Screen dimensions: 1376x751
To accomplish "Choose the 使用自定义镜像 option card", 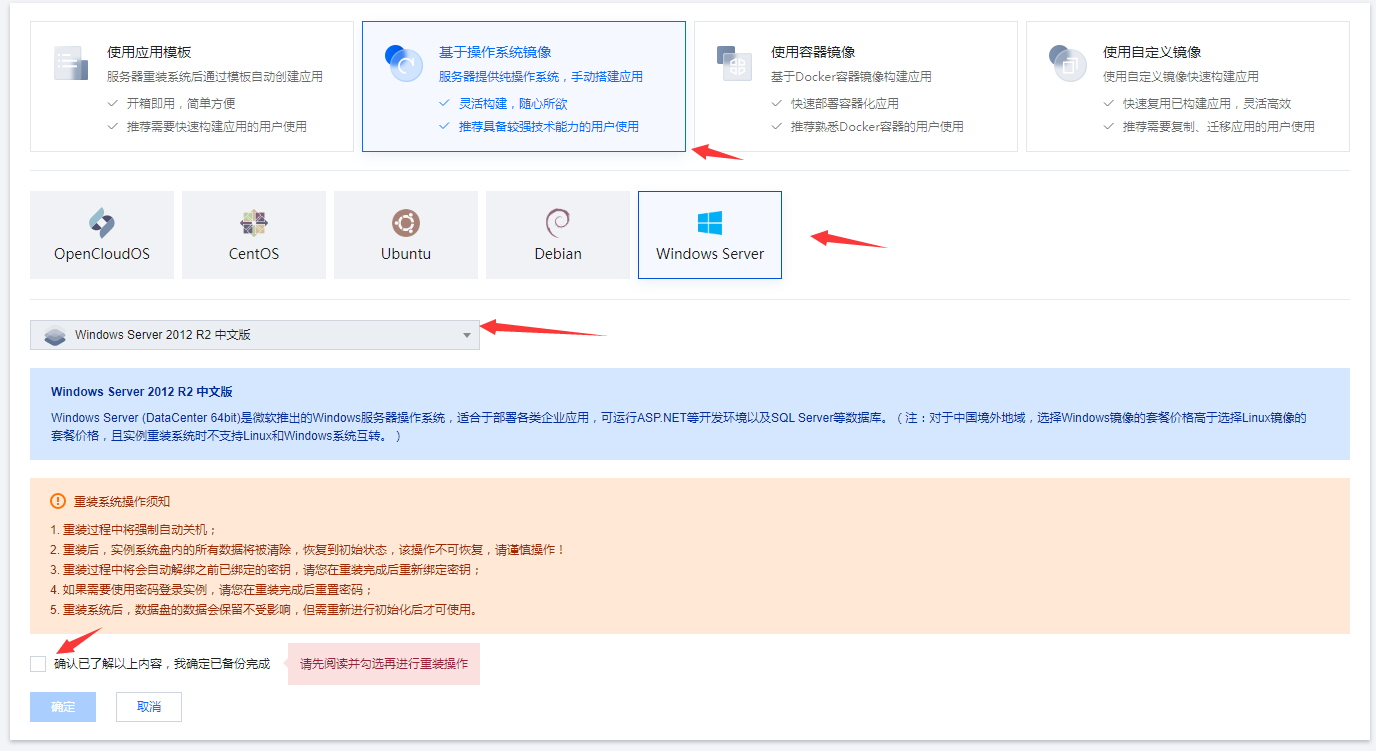I will click(x=1187, y=87).
